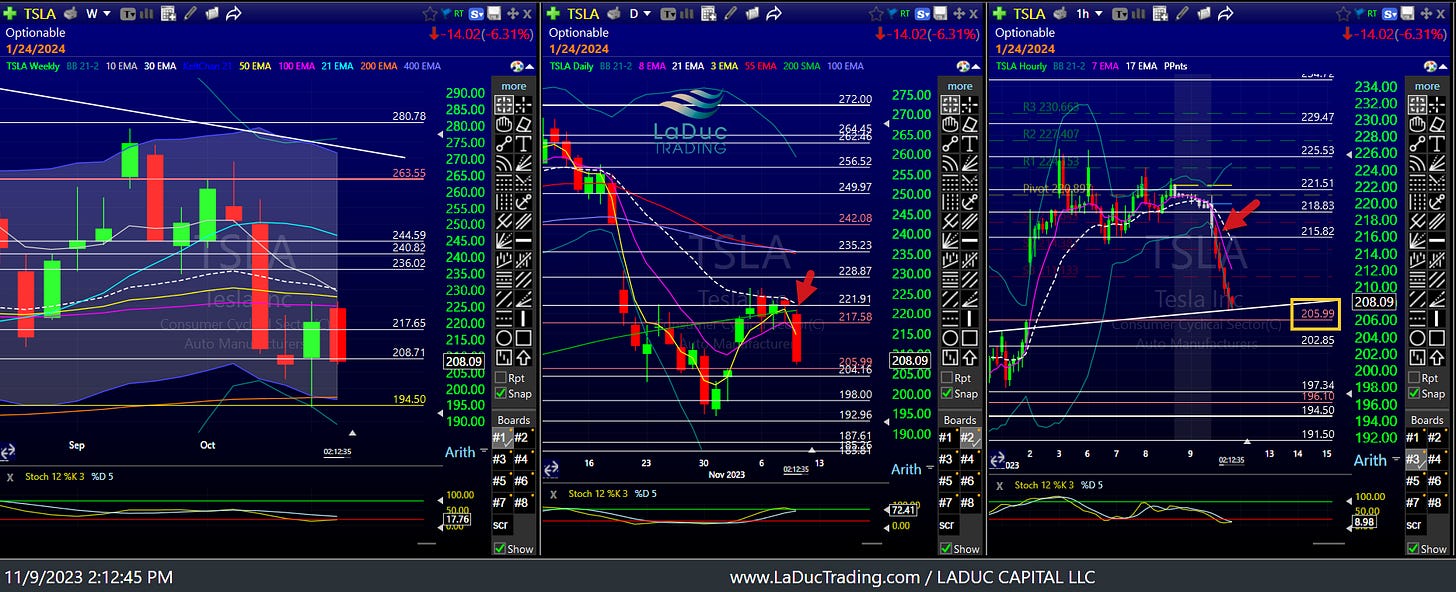Click the TSLA symbol field on hourly chart
This screenshot has height=592, width=1456.
click(1030, 14)
